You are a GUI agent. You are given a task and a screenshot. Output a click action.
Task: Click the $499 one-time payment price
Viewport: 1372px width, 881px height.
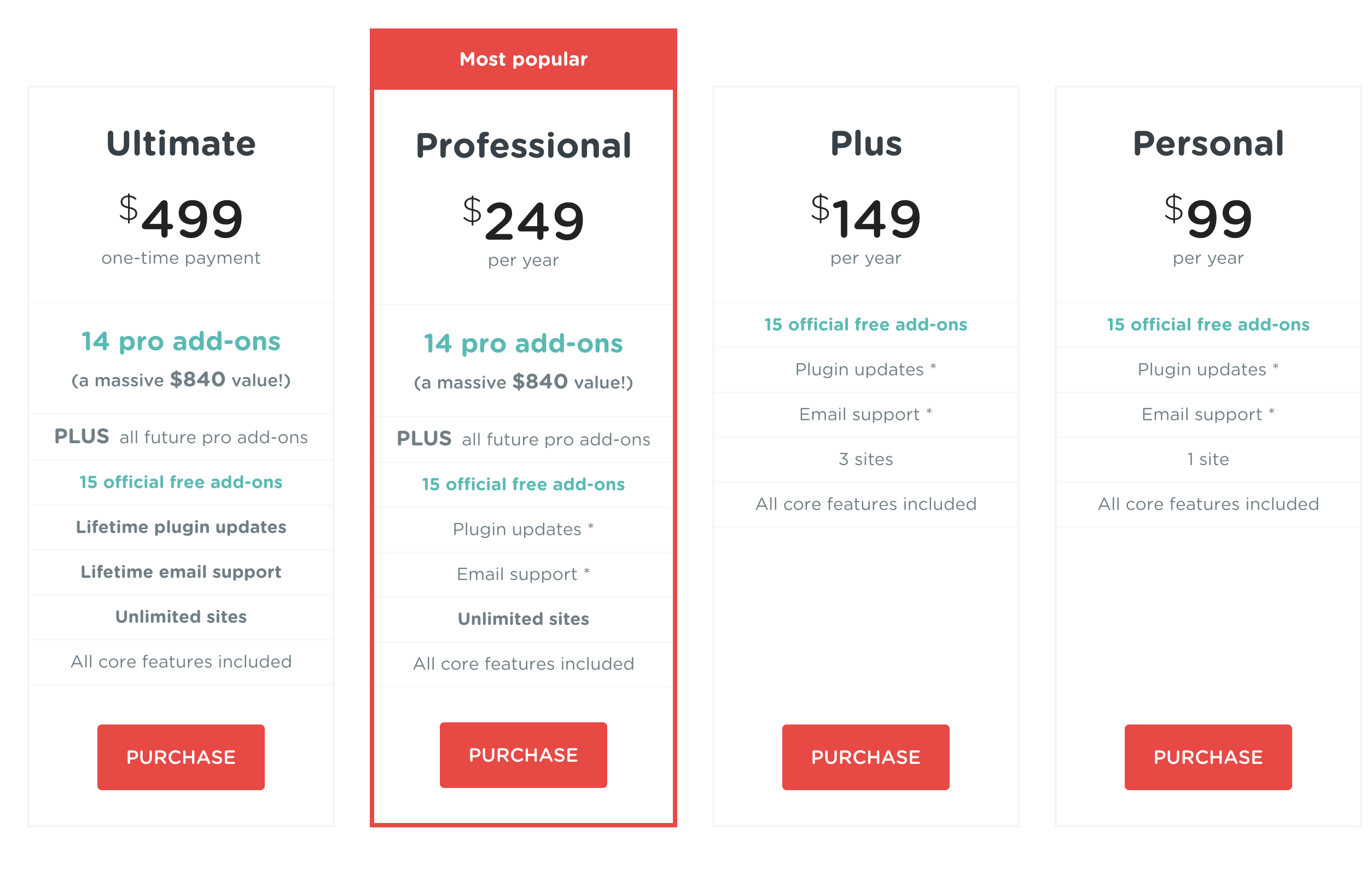click(x=181, y=229)
